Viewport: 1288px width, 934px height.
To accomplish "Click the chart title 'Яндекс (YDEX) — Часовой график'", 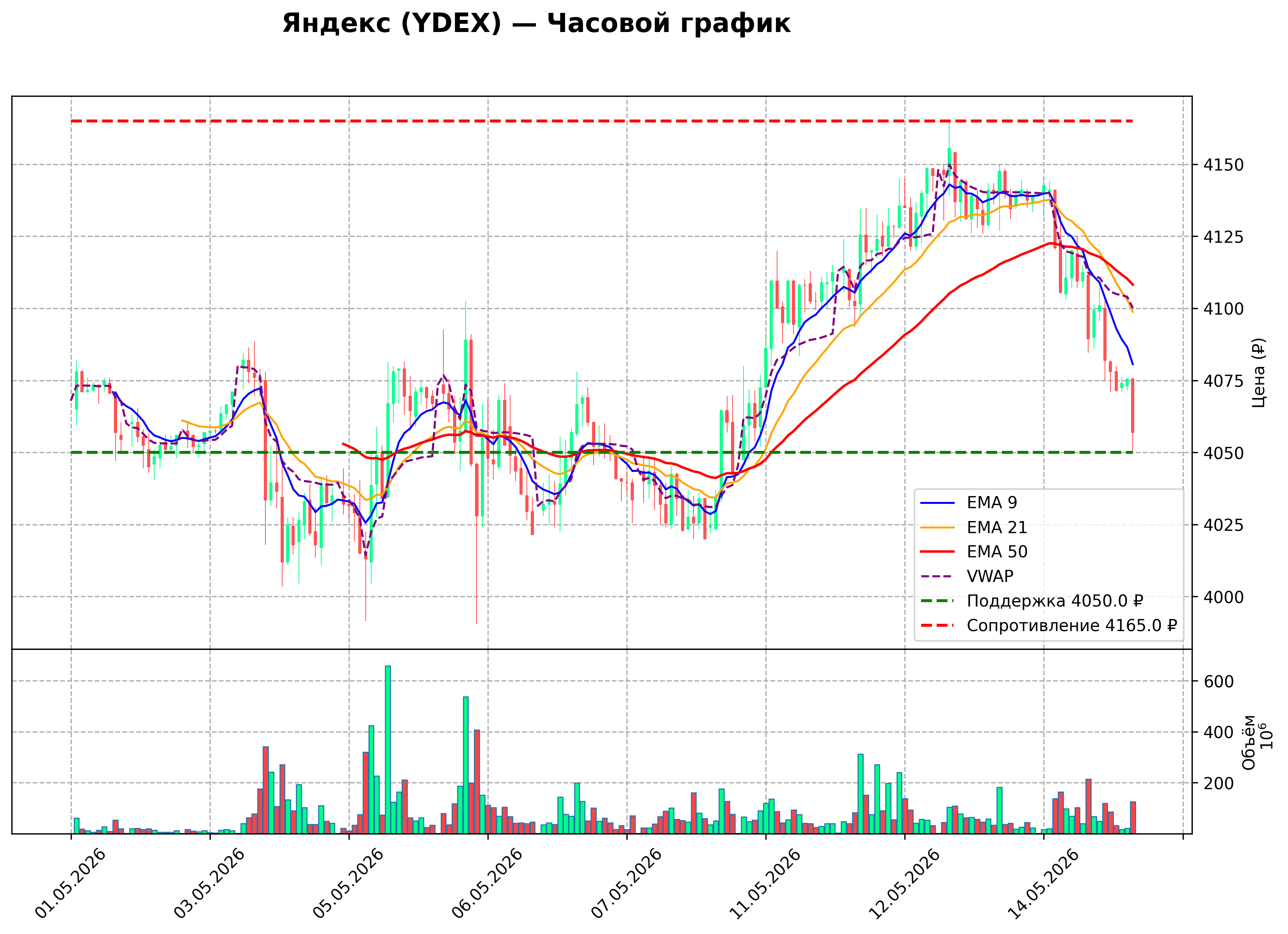I will [536, 23].
